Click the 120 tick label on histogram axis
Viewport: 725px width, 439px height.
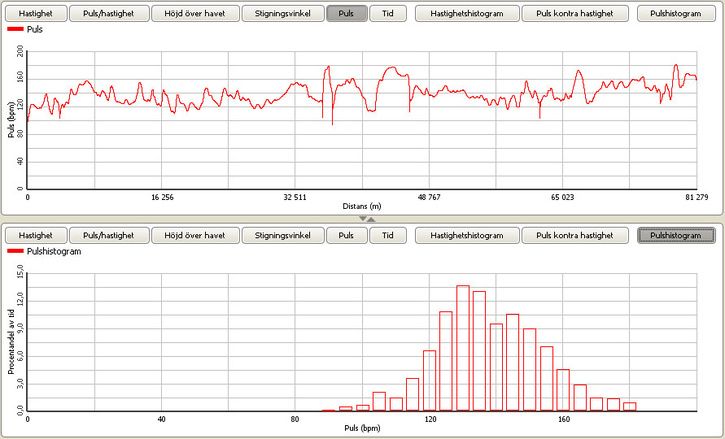(x=430, y=420)
